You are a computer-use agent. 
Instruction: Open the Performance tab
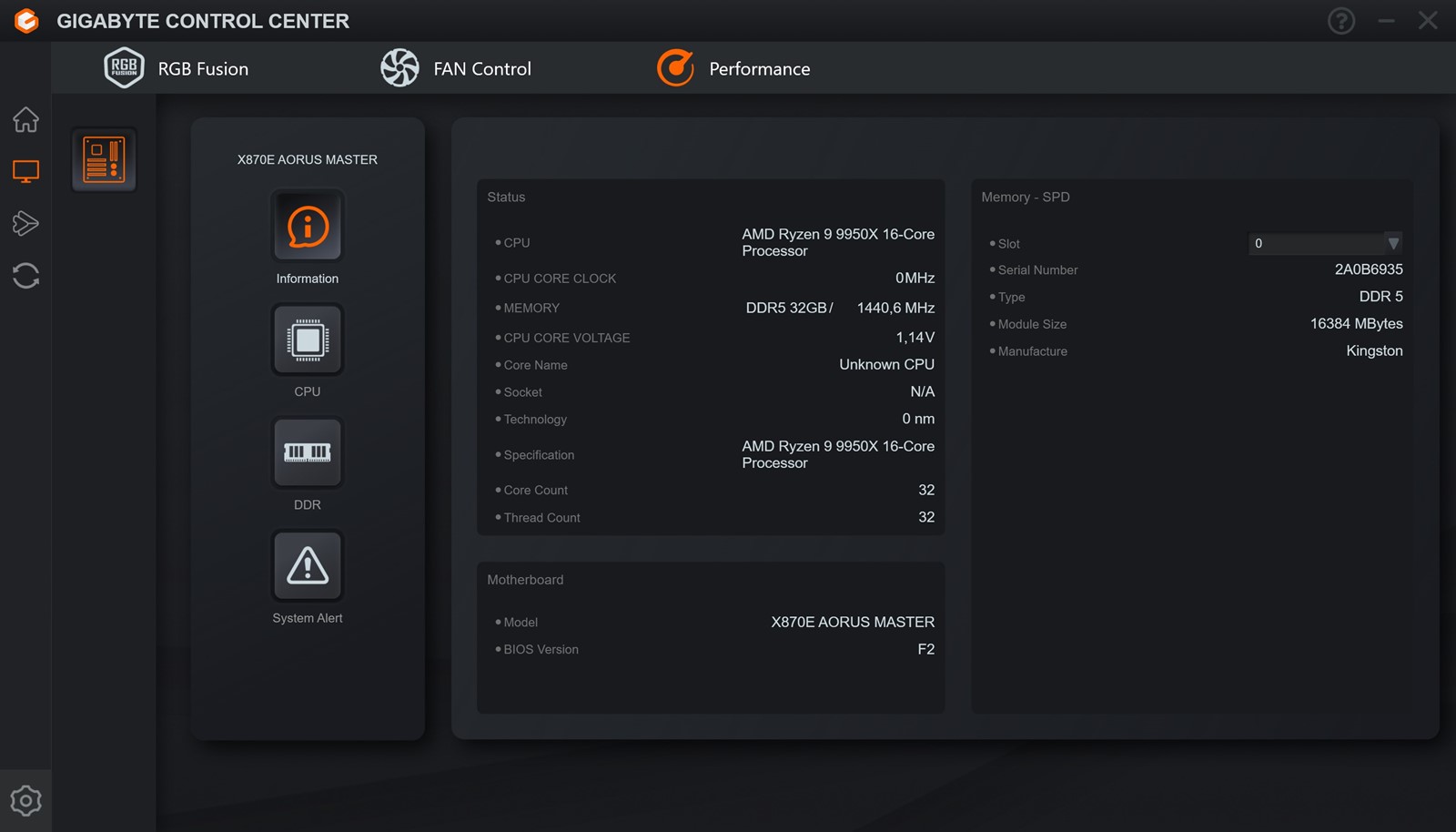(733, 68)
